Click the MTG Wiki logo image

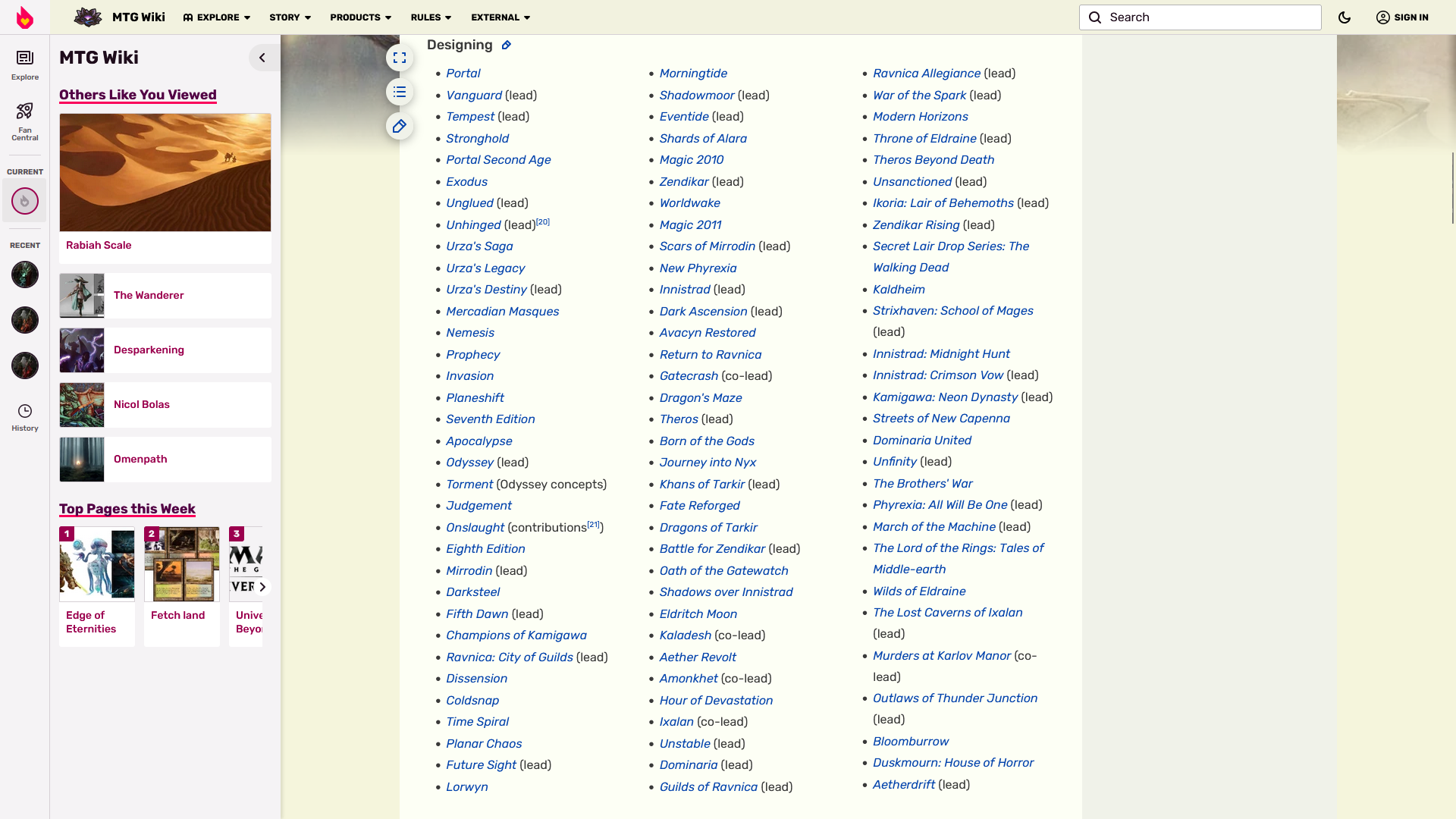88,17
